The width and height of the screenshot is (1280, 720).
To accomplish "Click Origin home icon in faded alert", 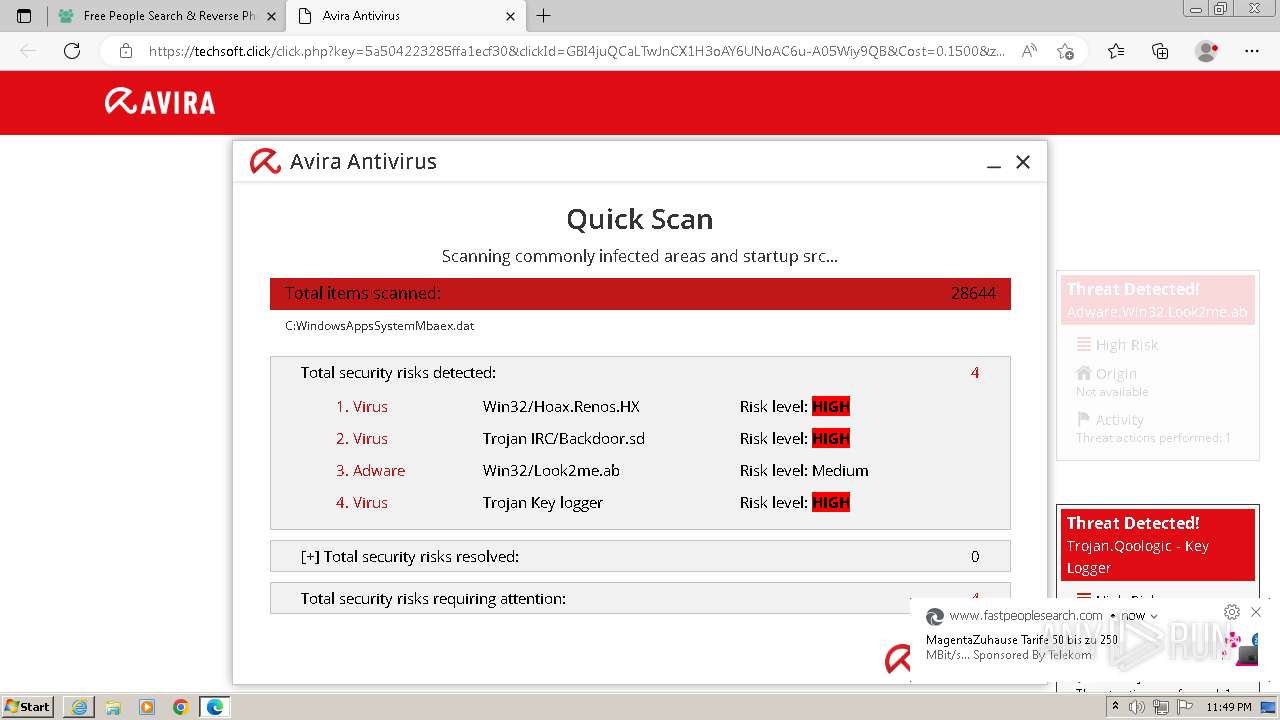I will pyautogui.click(x=1083, y=373).
